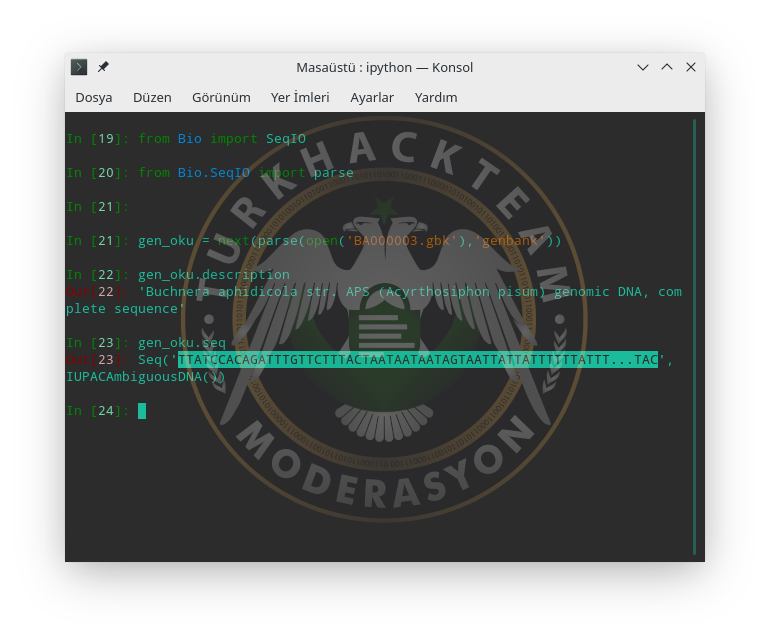Click the window title 'Masaüstü : ipython — Konsol'

pyautogui.click(x=385, y=67)
